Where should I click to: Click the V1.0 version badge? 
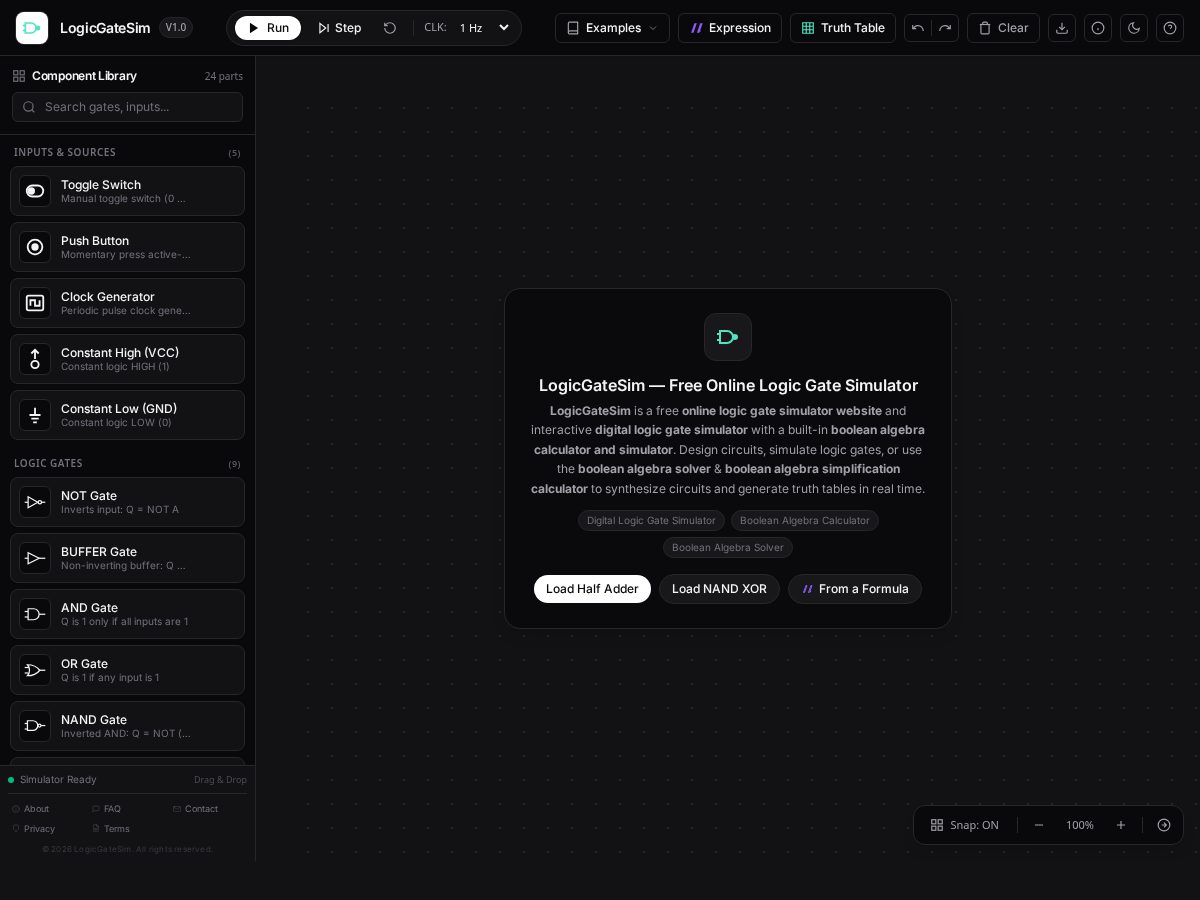pyautogui.click(x=176, y=28)
